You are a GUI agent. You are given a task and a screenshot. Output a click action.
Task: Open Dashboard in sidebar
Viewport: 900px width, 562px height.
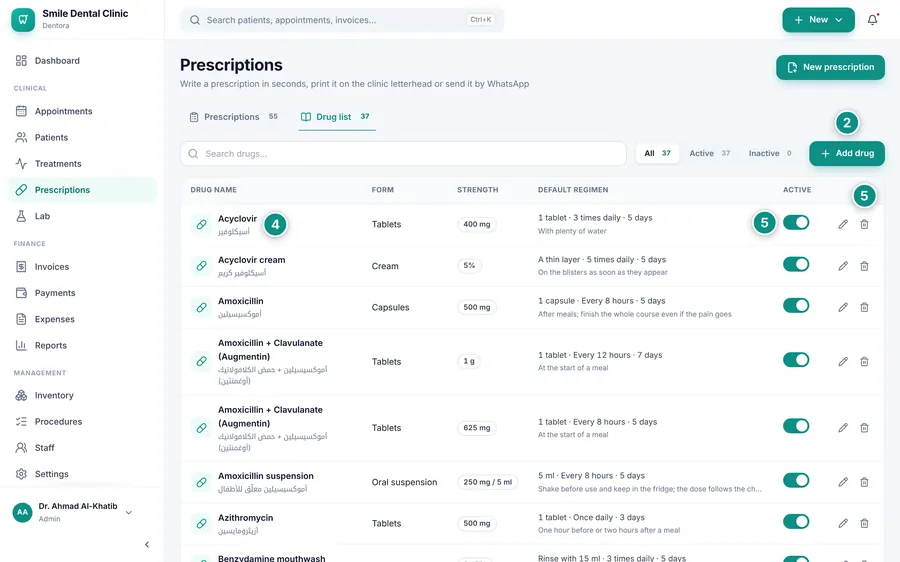(x=82, y=61)
